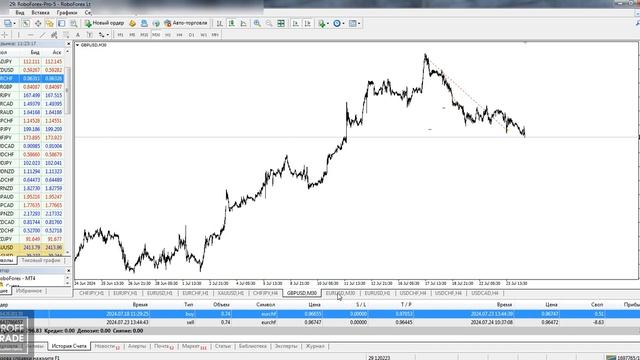The image size is (640, 360).
Task: Open the periods clock dropdown
Action: pyautogui.click(x=339, y=24)
